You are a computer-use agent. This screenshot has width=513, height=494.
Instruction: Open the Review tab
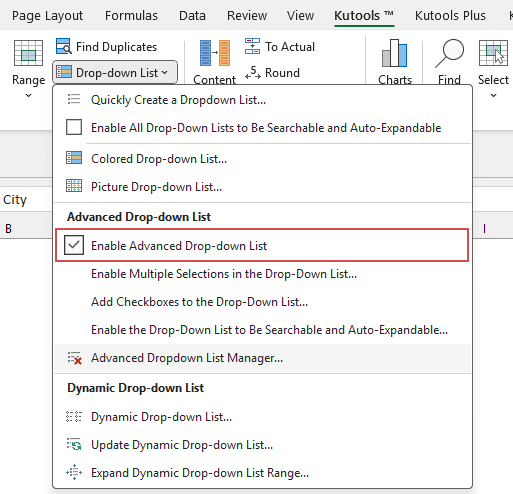pos(247,16)
